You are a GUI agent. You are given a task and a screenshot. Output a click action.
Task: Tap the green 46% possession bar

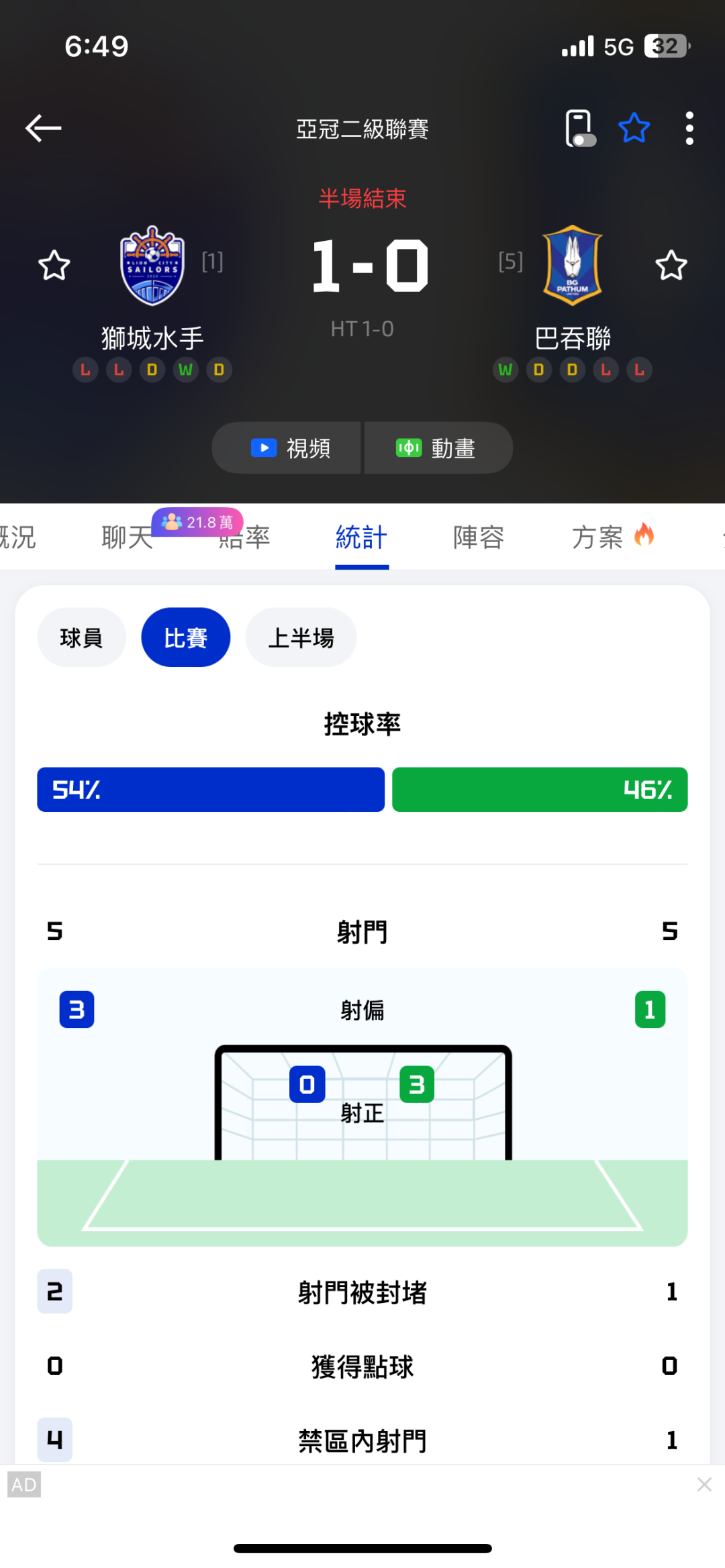(x=540, y=790)
